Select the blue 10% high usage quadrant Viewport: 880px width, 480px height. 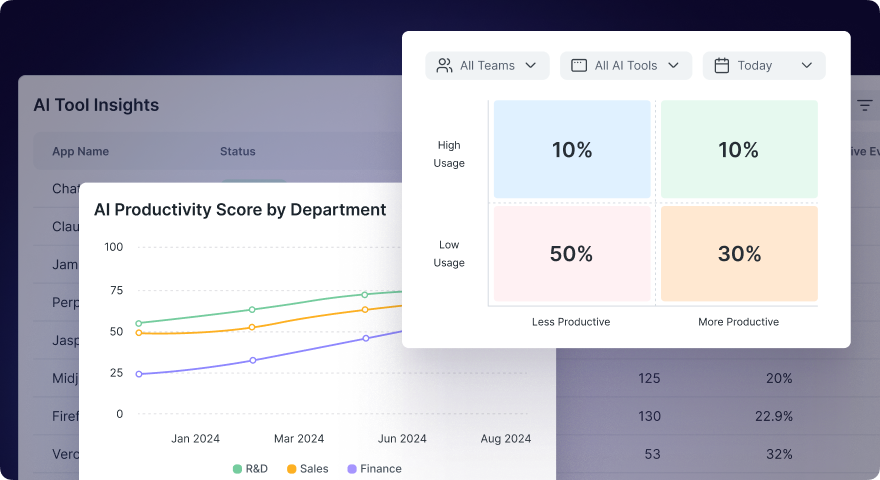(571, 150)
